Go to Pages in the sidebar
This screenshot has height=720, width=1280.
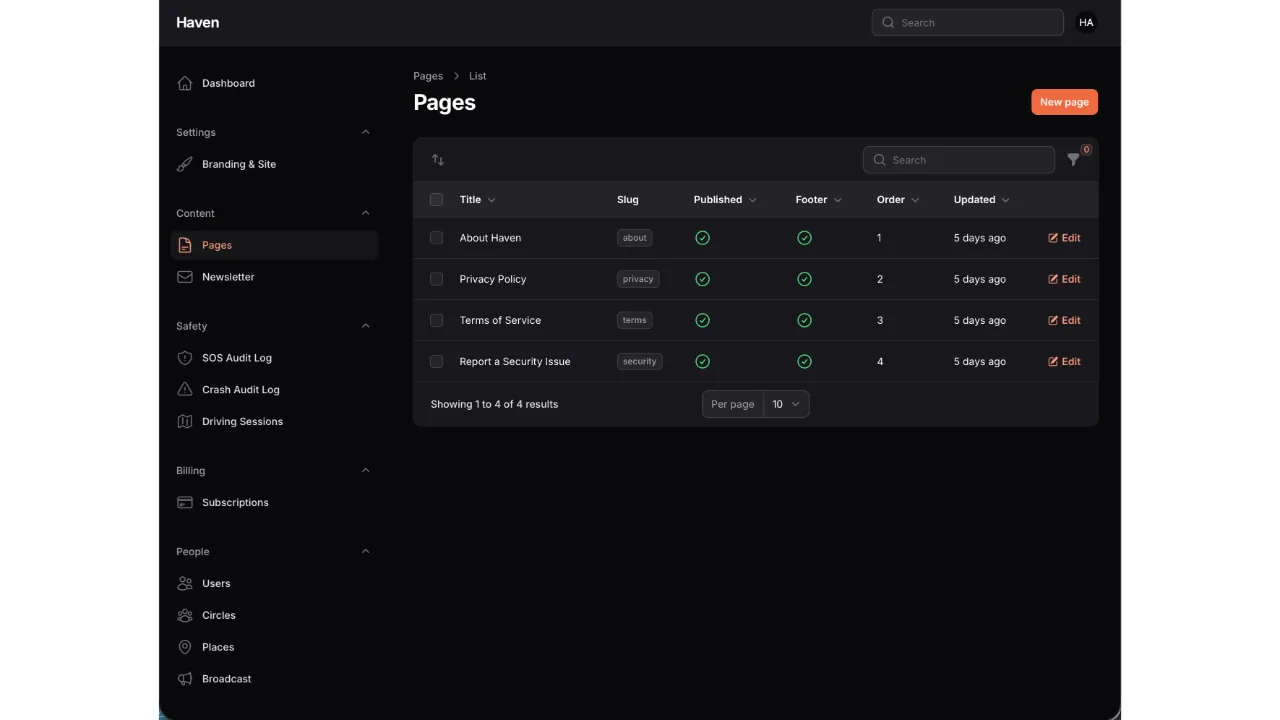(274, 245)
